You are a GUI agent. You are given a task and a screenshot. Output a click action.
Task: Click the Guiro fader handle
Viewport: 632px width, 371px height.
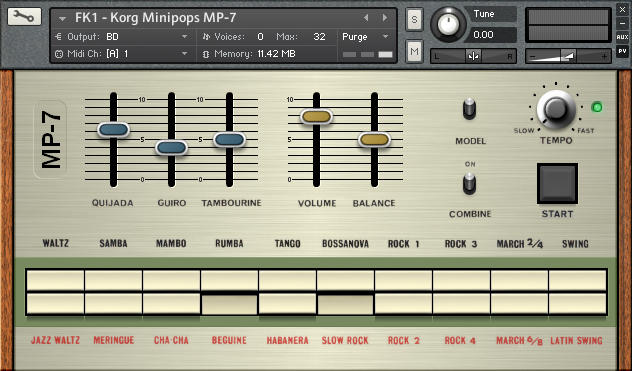[x=171, y=148]
